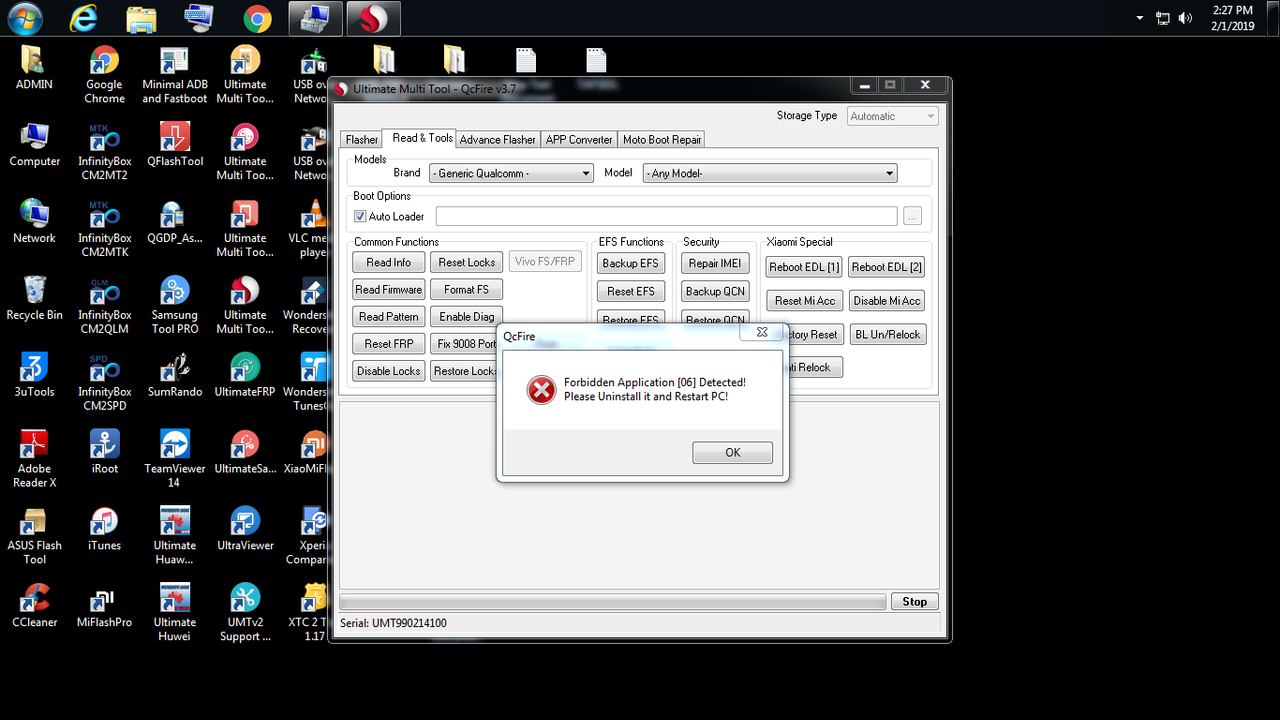The width and height of the screenshot is (1280, 720).
Task: Click the Repair IMEI button
Action: click(x=715, y=264)
